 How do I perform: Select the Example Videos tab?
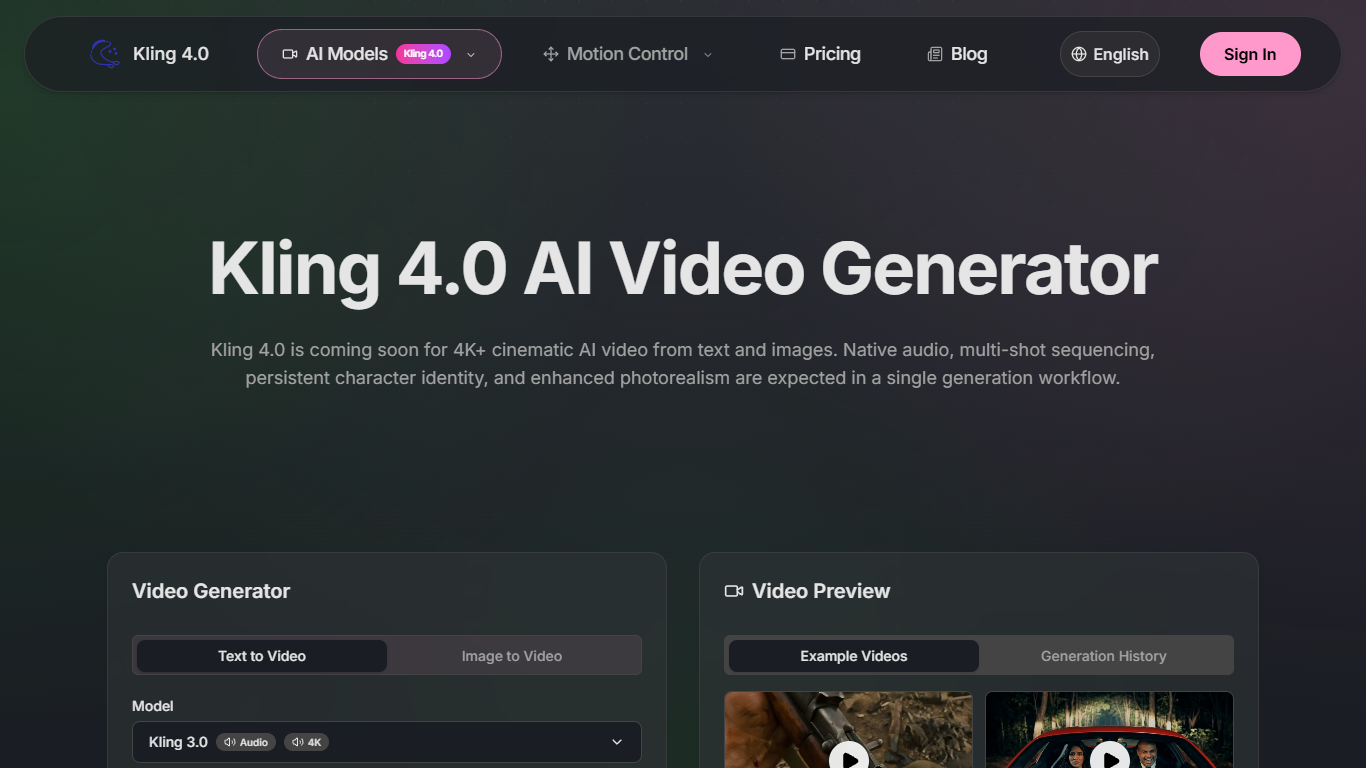854,656
